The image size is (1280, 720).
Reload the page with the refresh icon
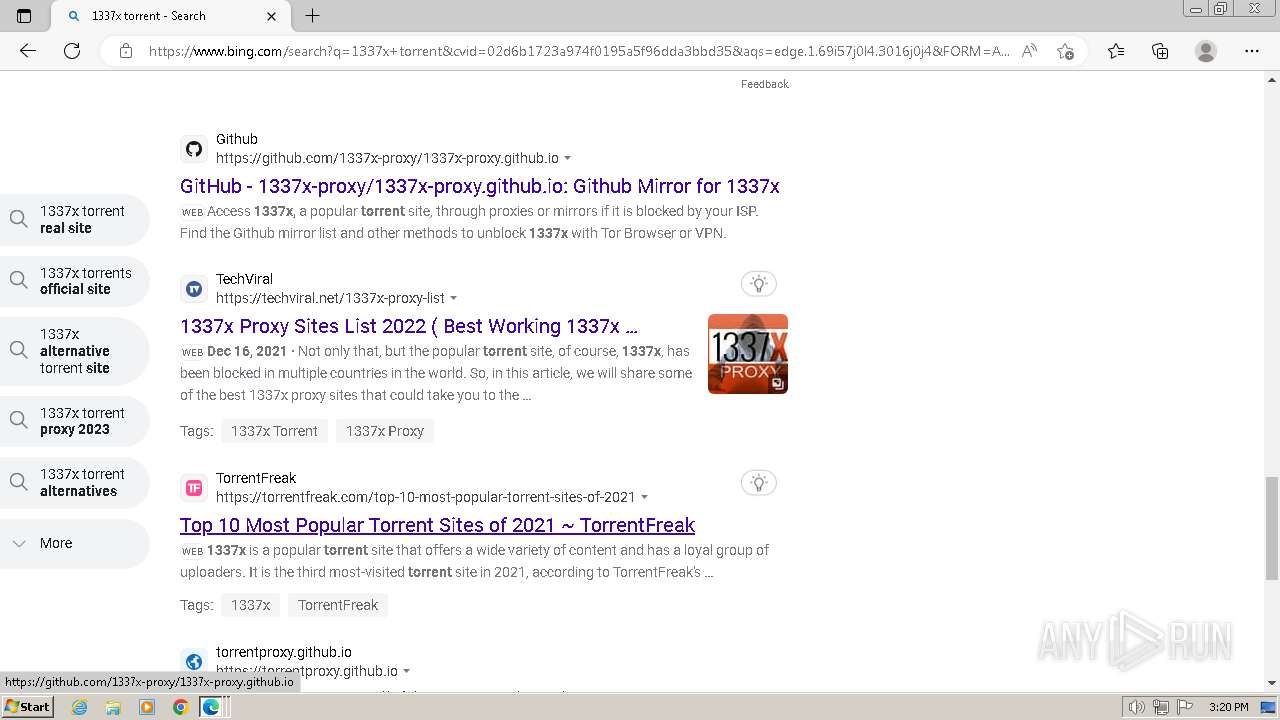pos(72,51)
